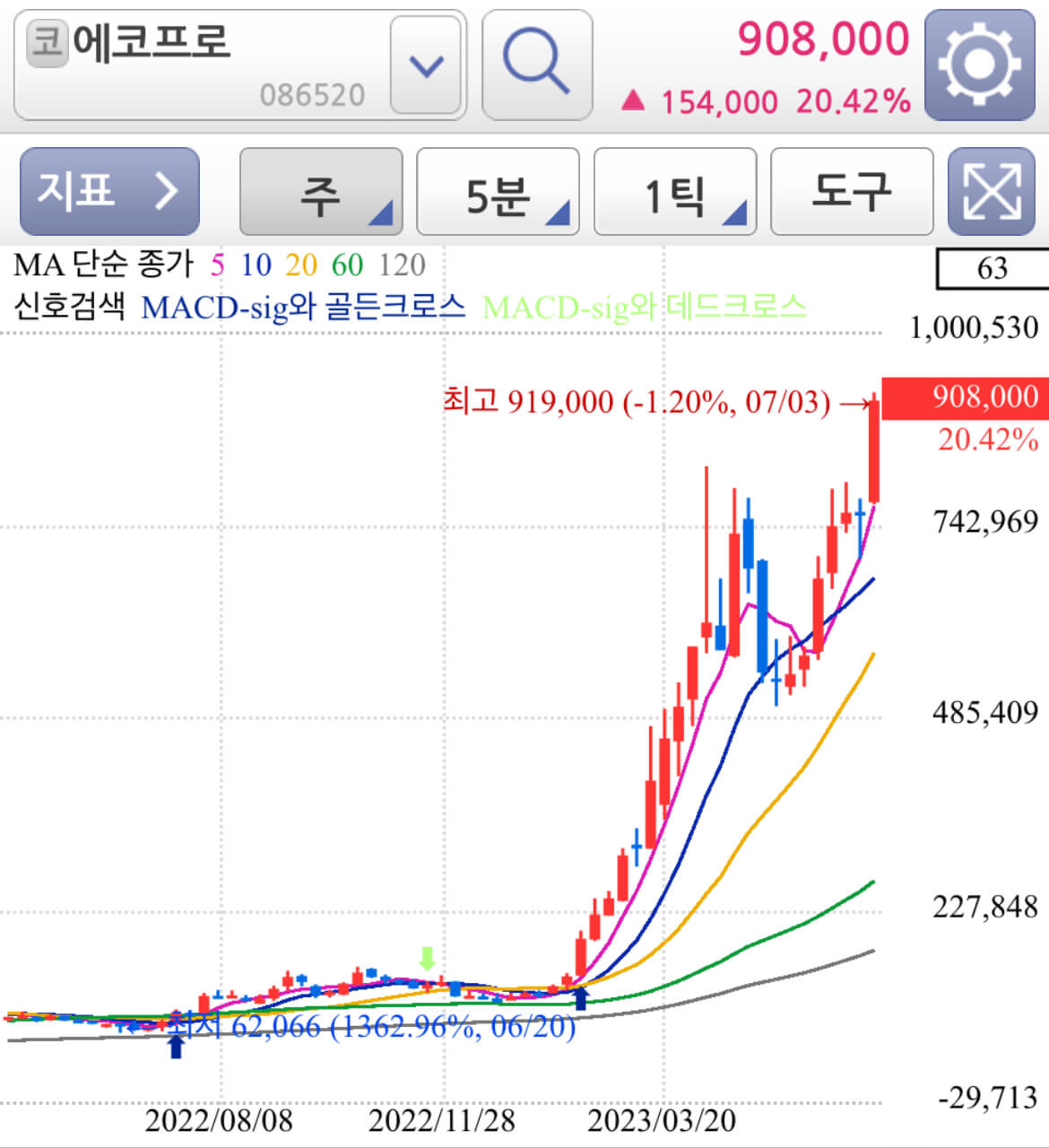Open the 1틱 tick interval dropdown
Viewport: 1049px width, 1148px height.
coord(675,191)
